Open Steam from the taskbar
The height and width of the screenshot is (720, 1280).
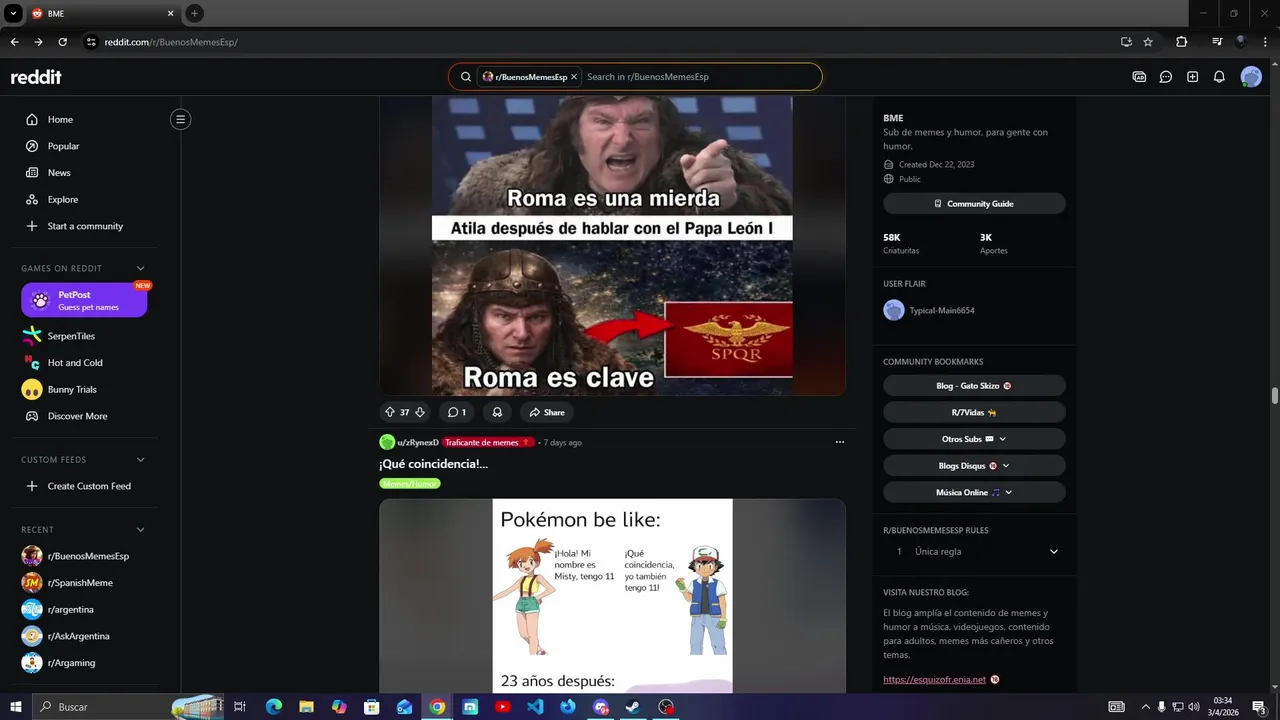click(x=633, y=707)
